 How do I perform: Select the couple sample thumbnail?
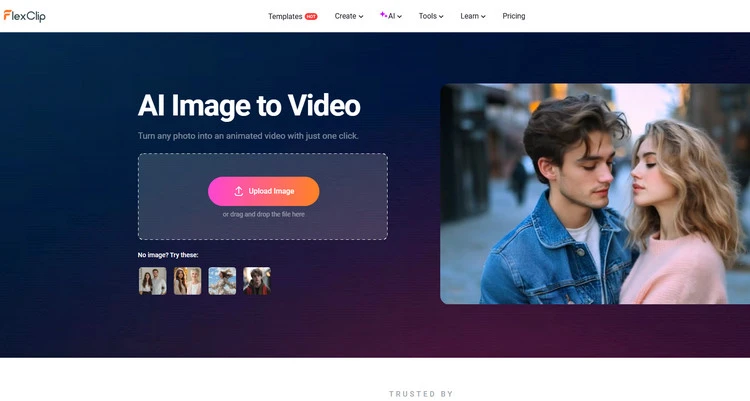point(153,281)
